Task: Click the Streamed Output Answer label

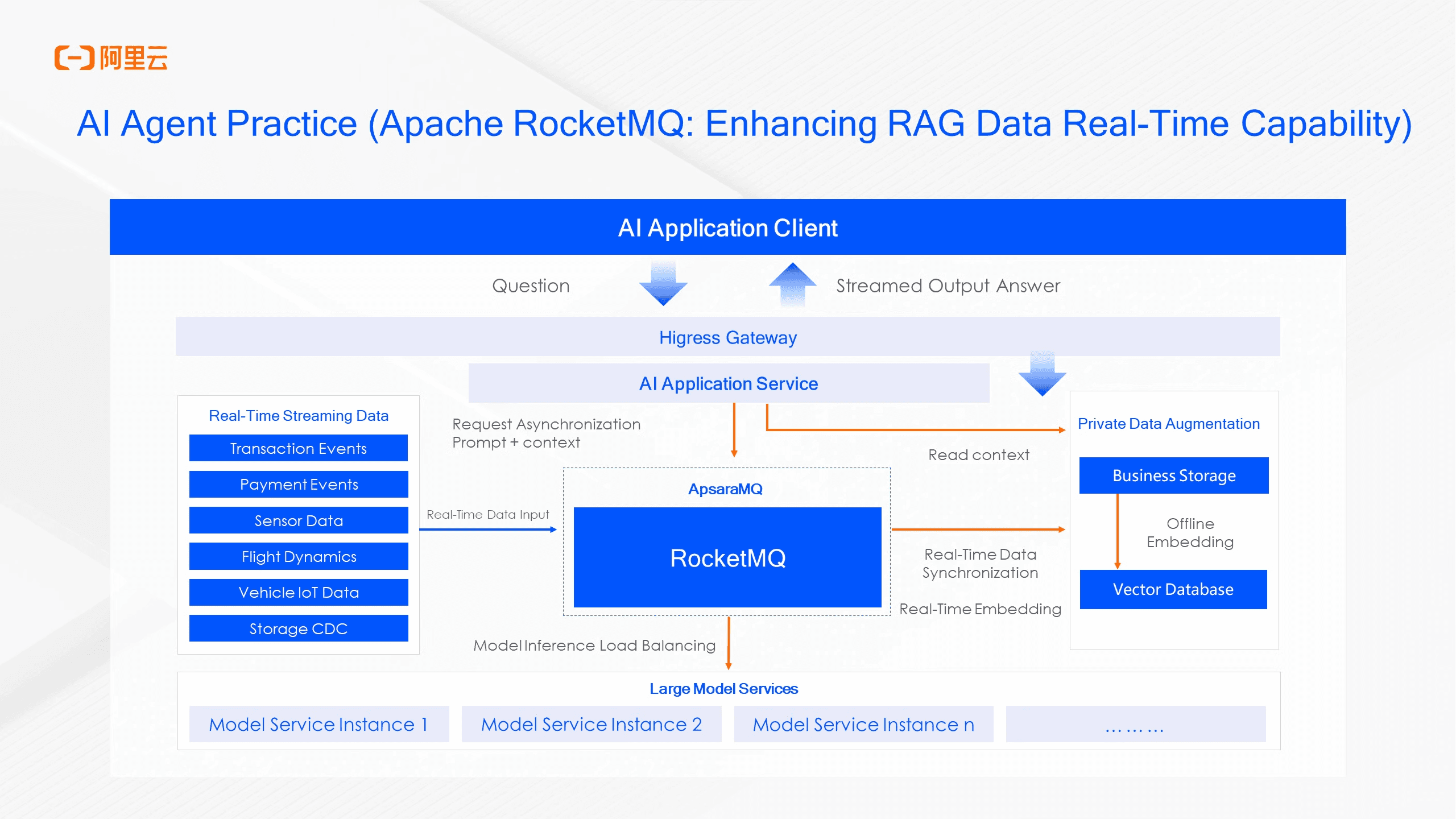Action: coord(948,286)
